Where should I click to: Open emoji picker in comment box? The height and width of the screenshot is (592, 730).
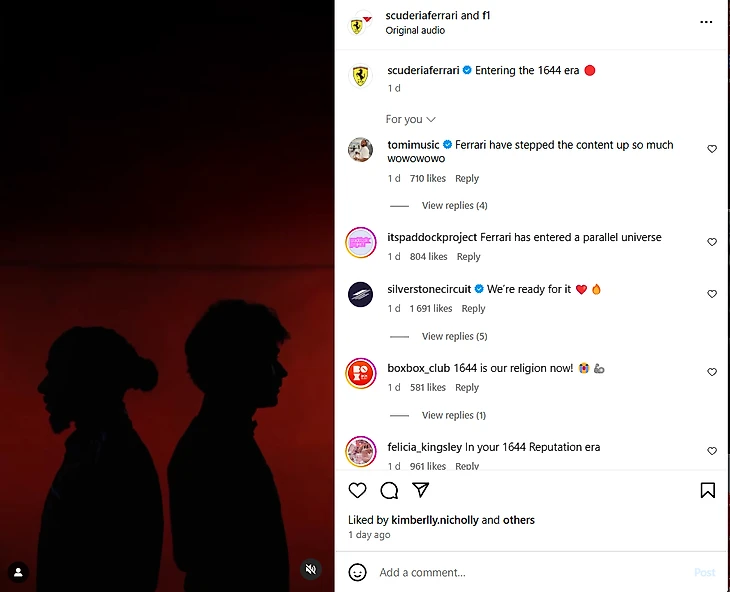(x=358, y=572)
